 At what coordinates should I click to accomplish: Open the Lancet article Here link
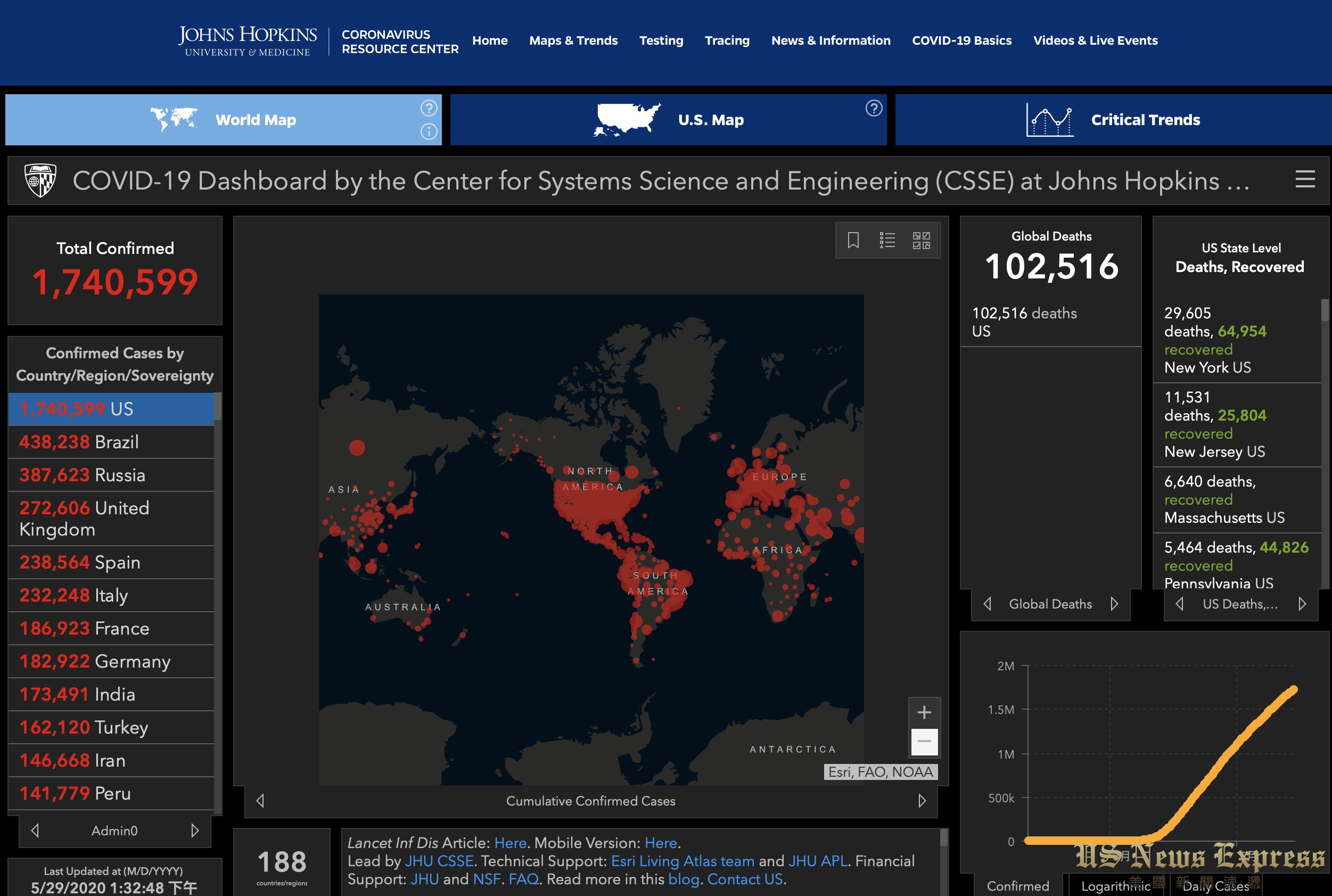coord(511,843)
